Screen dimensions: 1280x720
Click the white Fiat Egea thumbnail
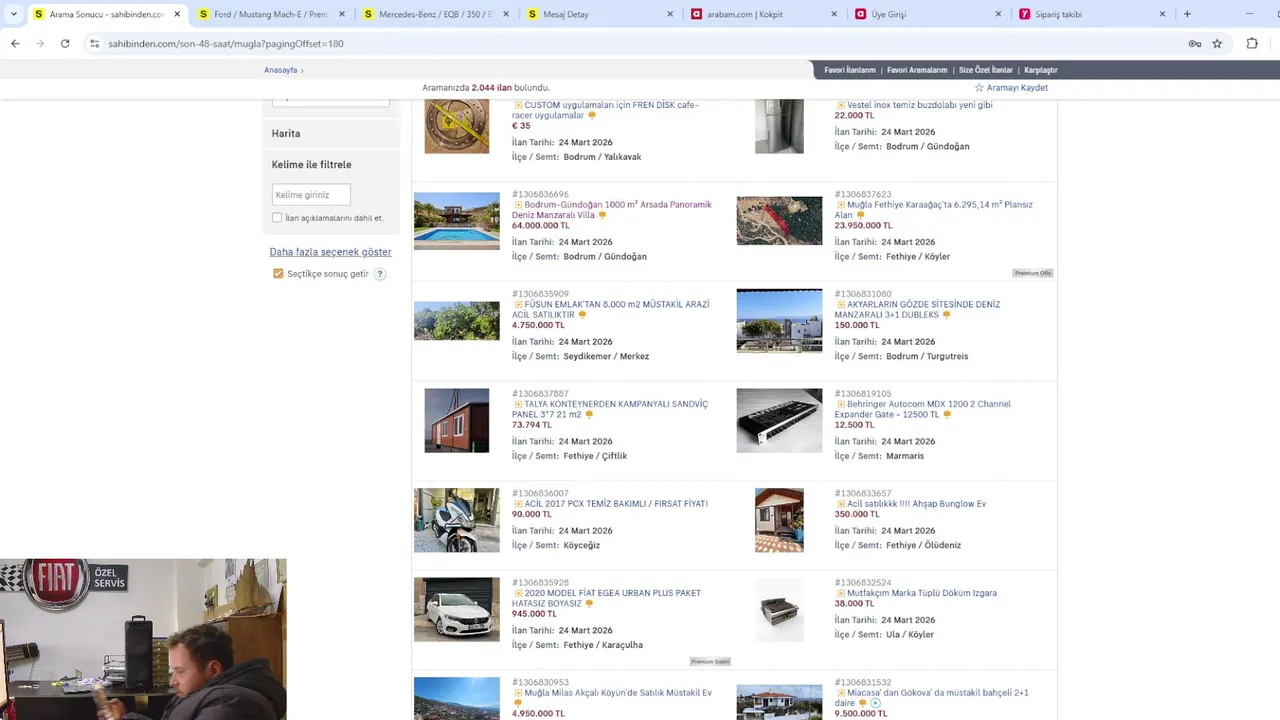[x=457, y=609]
